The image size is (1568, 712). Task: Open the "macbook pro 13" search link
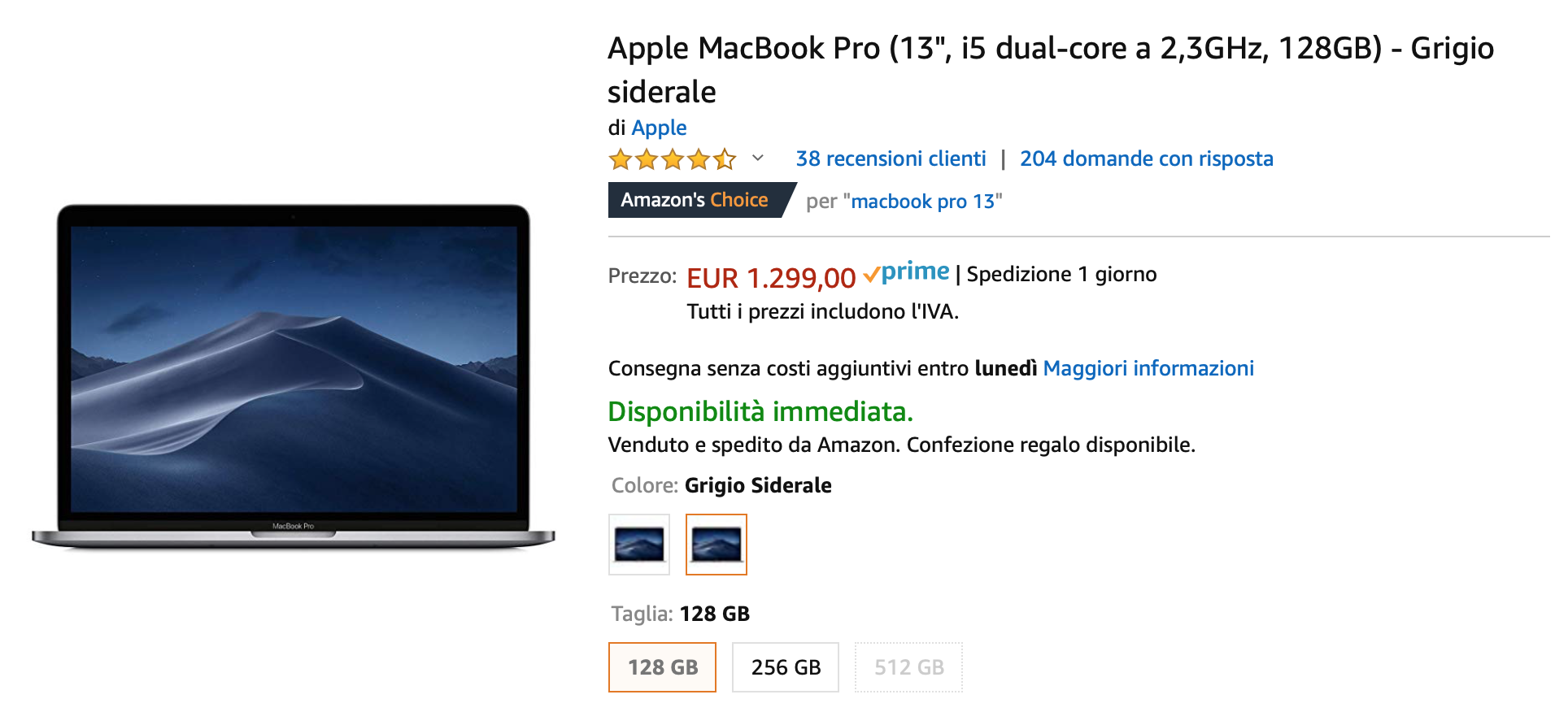pyautogui.click(x=922, y=202)
